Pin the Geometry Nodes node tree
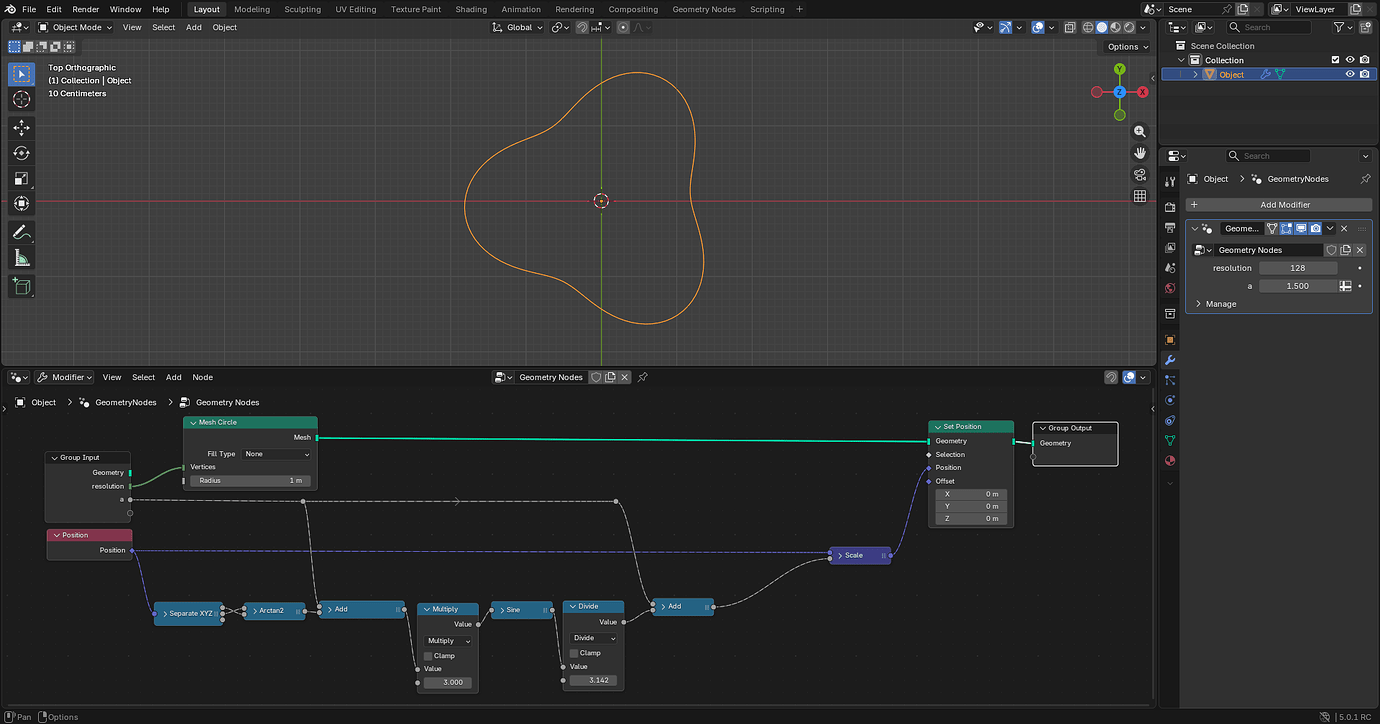The height and width of the screenshot is (724, 1380). [643, 377]
